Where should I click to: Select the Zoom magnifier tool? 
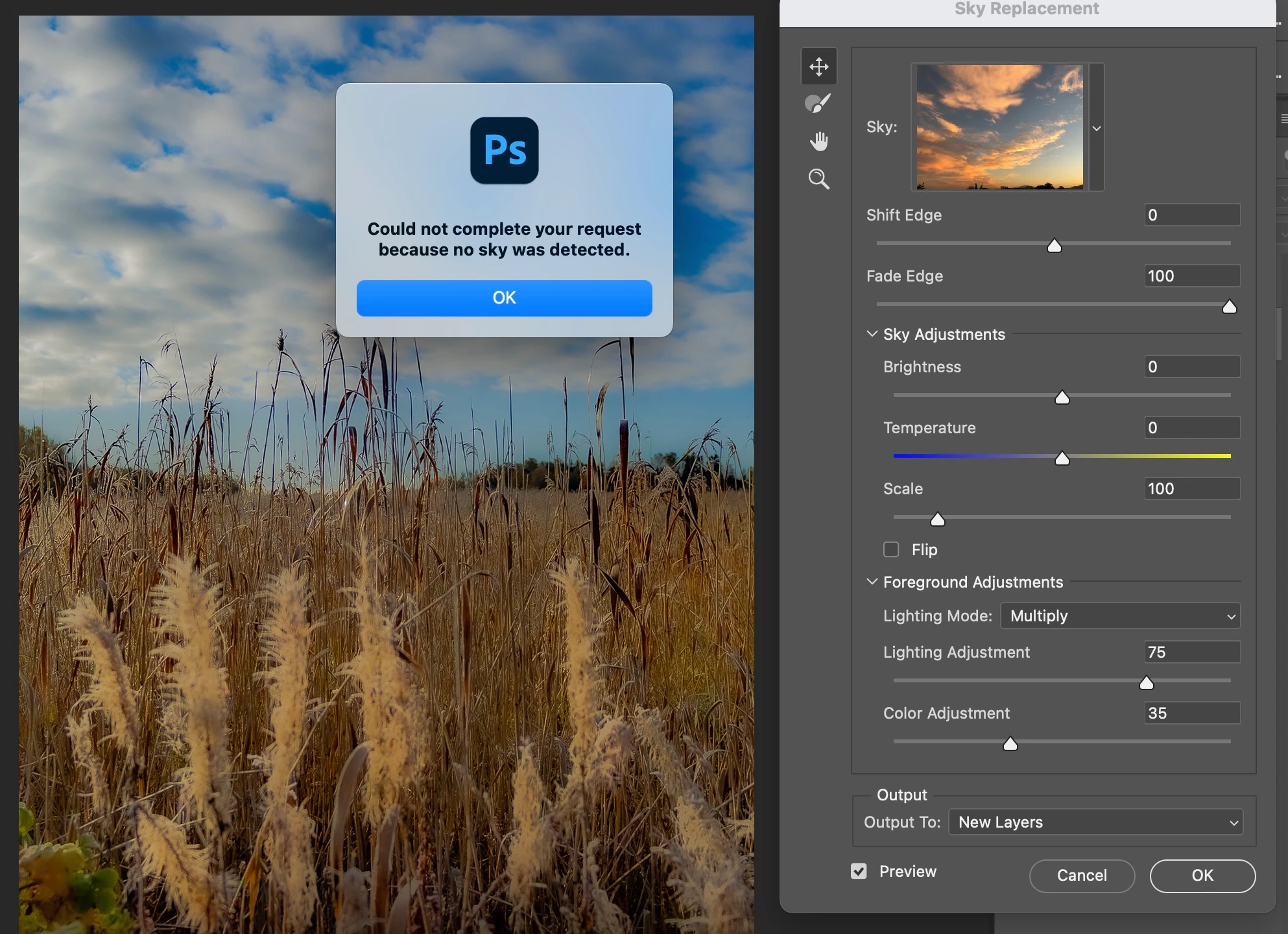click(x=818, y=179)
